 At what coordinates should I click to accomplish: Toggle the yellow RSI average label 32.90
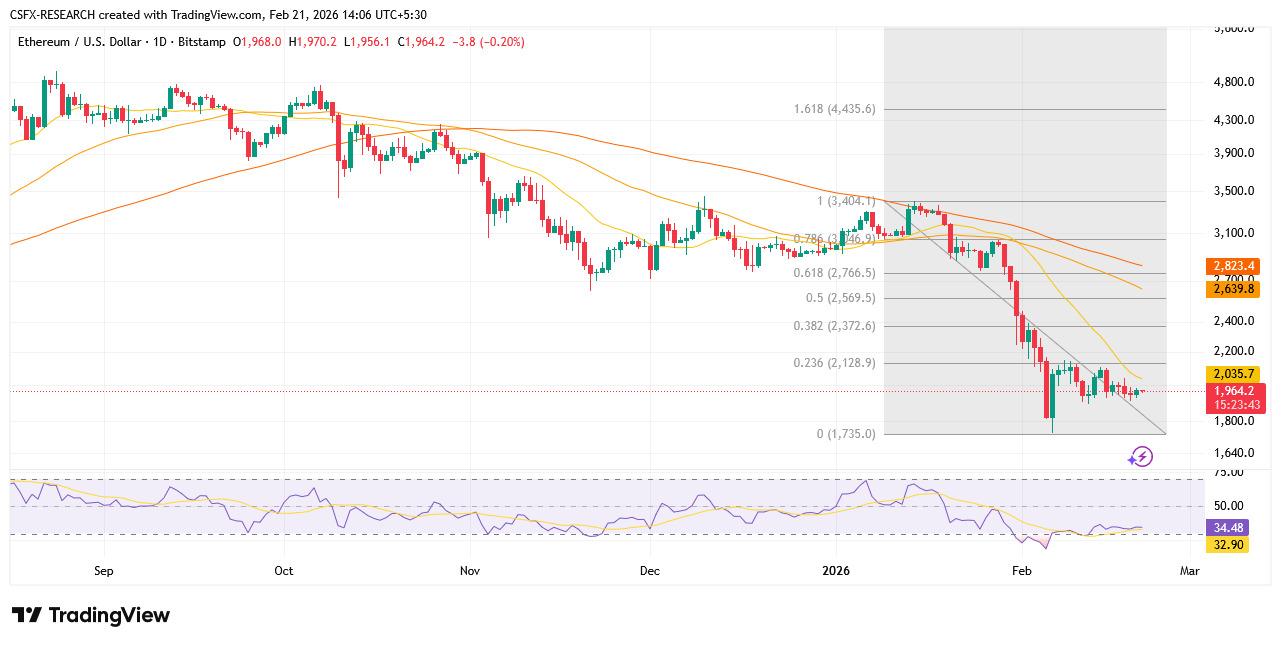[x=1229, y=545]
